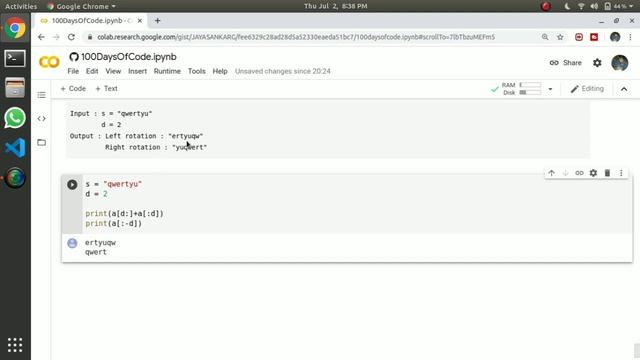Open the View menu
The image size is (640, 360).
tap(113, 71)
